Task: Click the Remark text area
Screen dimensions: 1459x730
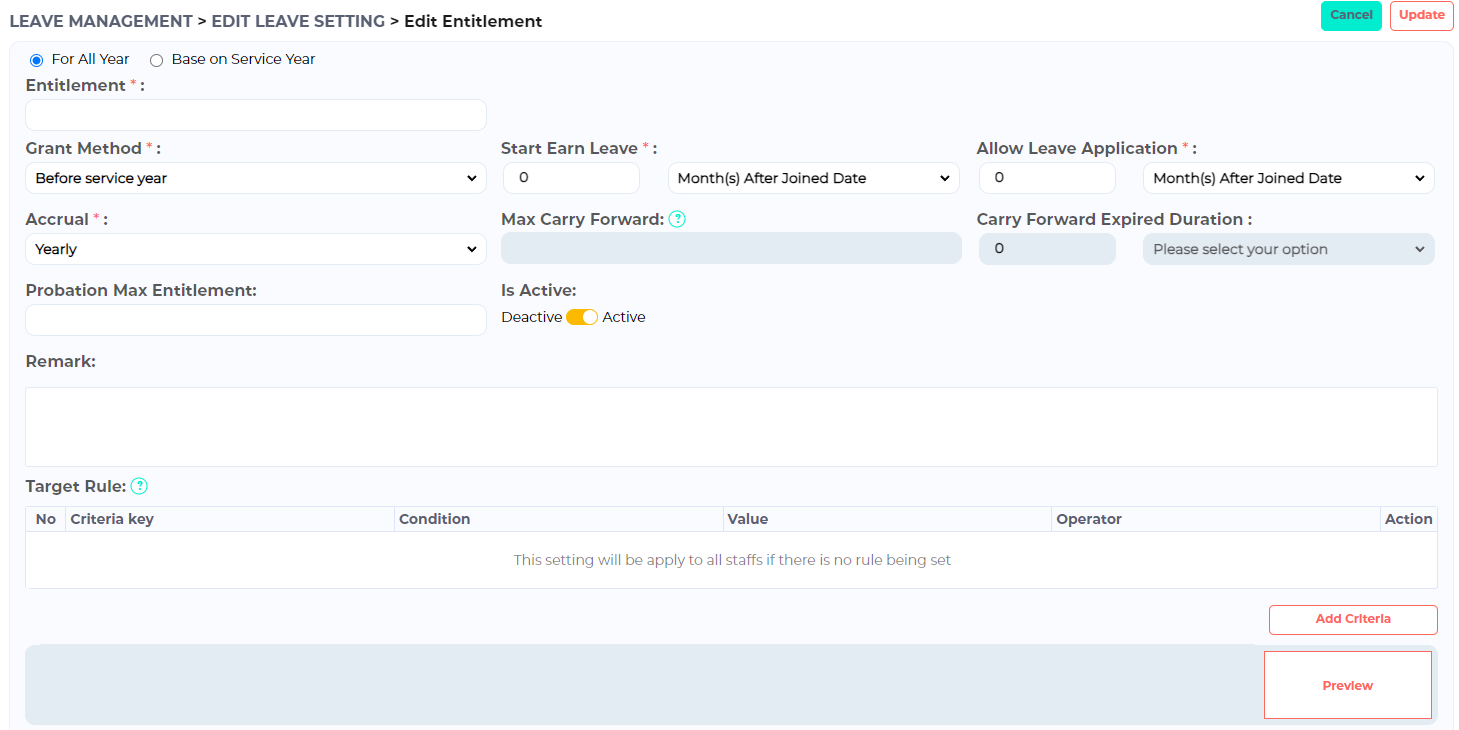Action: [x=731, y=427]
